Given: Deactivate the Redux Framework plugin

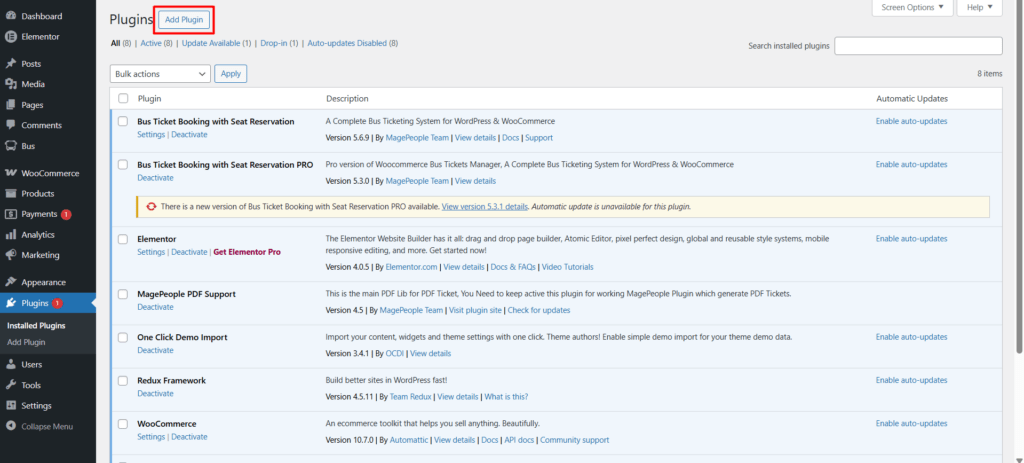Looking at the screenshot, I should pos(155,394).
